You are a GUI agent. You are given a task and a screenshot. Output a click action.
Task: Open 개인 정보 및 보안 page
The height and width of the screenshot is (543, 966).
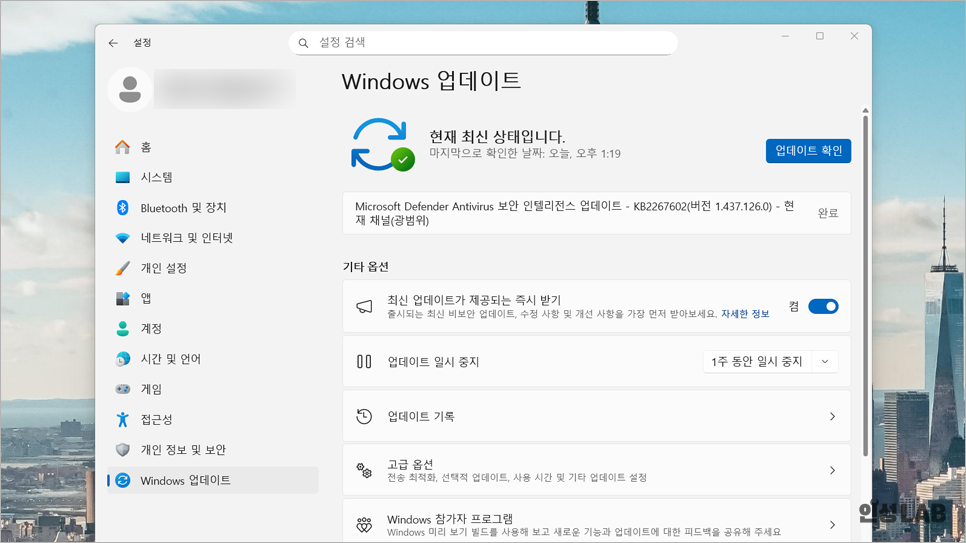tap(213, 450)
